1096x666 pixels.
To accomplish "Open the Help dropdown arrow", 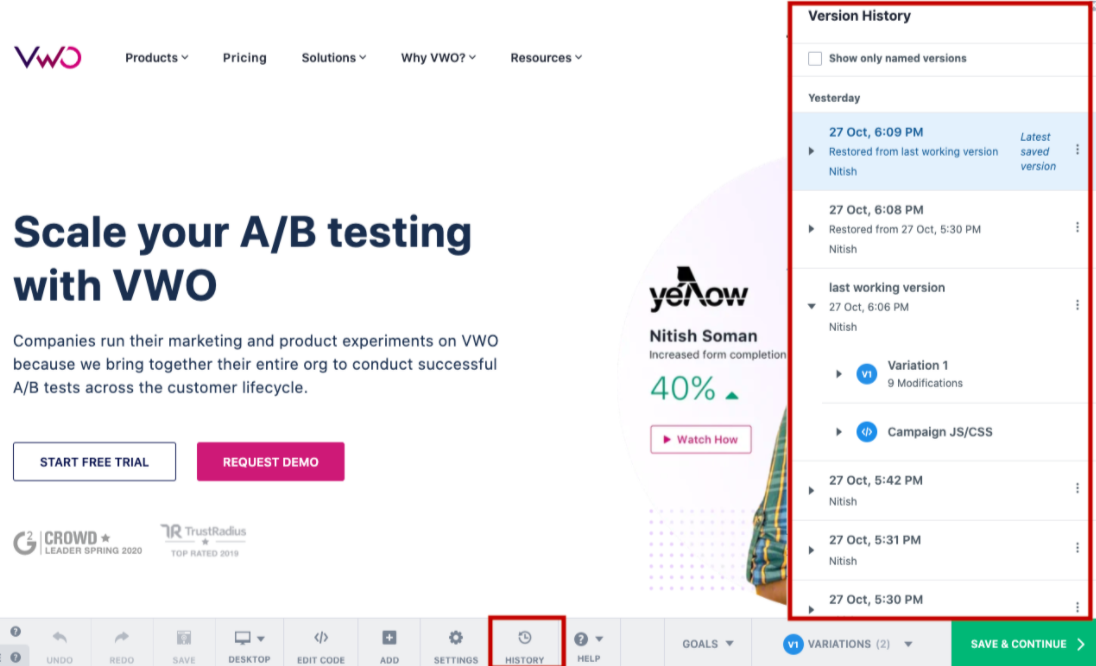I will click(x=599, y=639).
